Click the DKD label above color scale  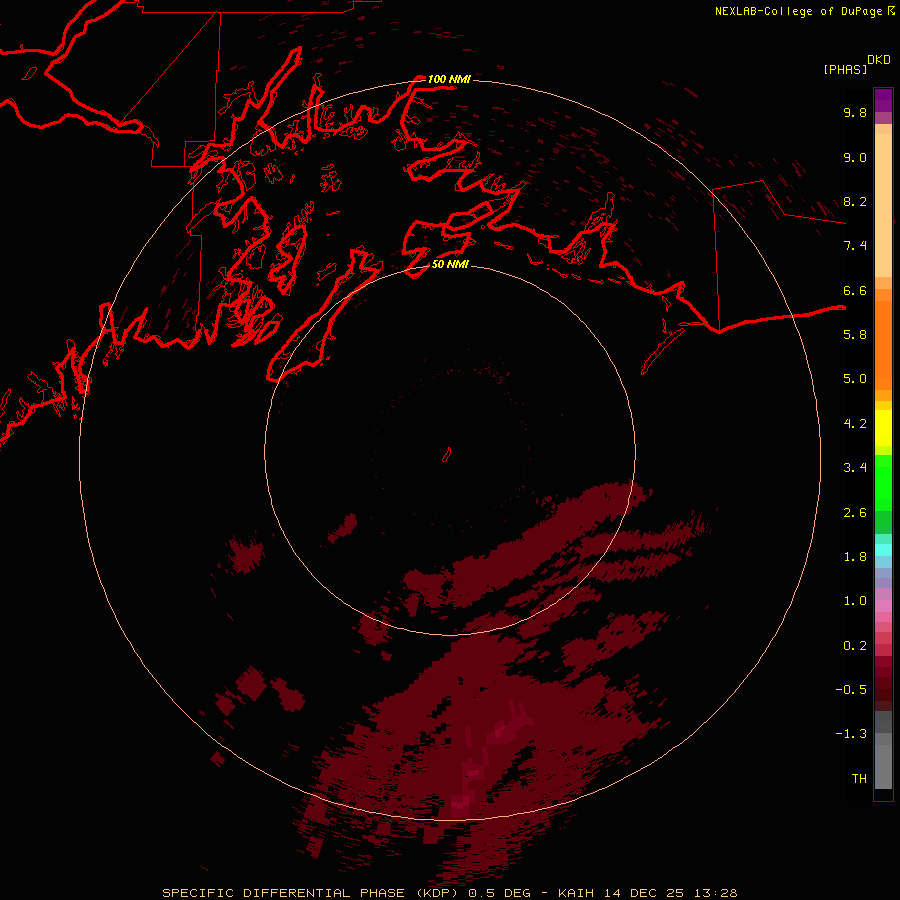pyautogui.click(x=879, y=60)
